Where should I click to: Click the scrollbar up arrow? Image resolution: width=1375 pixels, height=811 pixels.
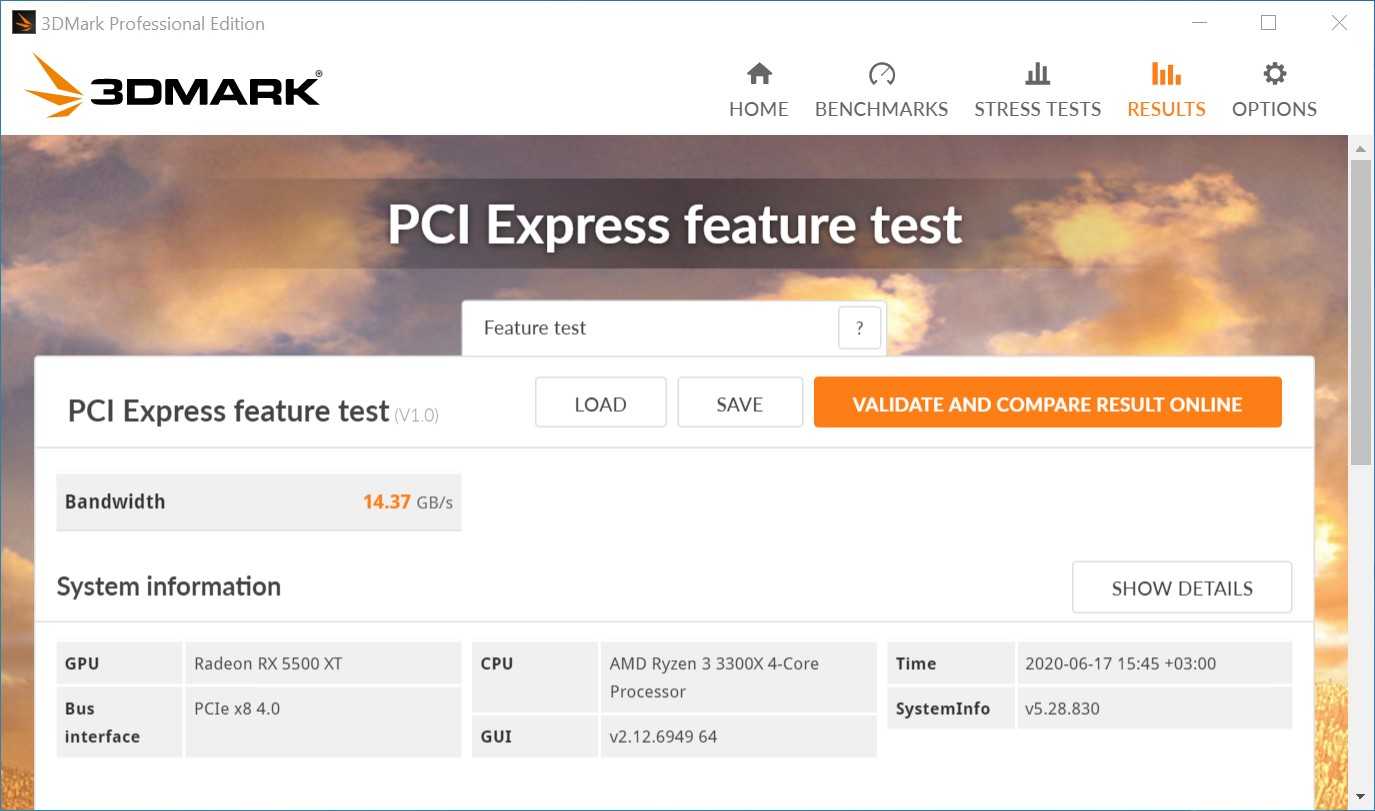1360,149
